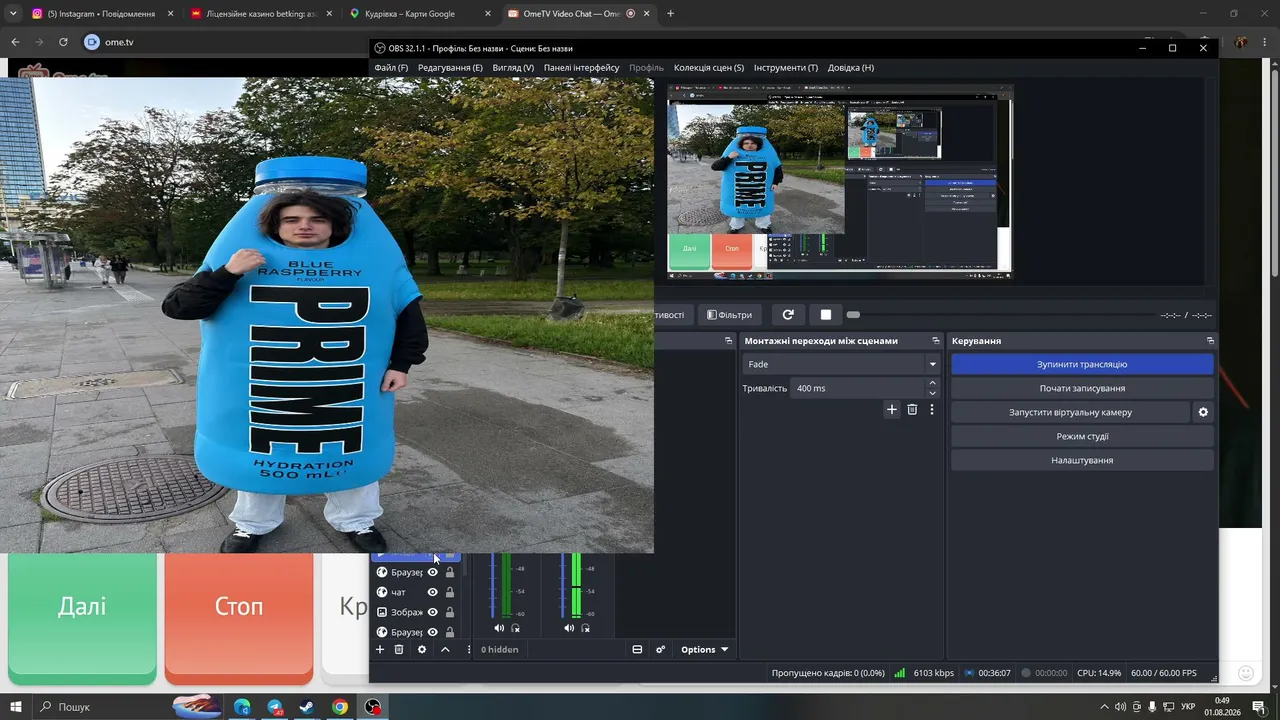Click the red Стоп button on OmeTV
This screenshot has width=1280, height=720.
click(x=239, y=619)
